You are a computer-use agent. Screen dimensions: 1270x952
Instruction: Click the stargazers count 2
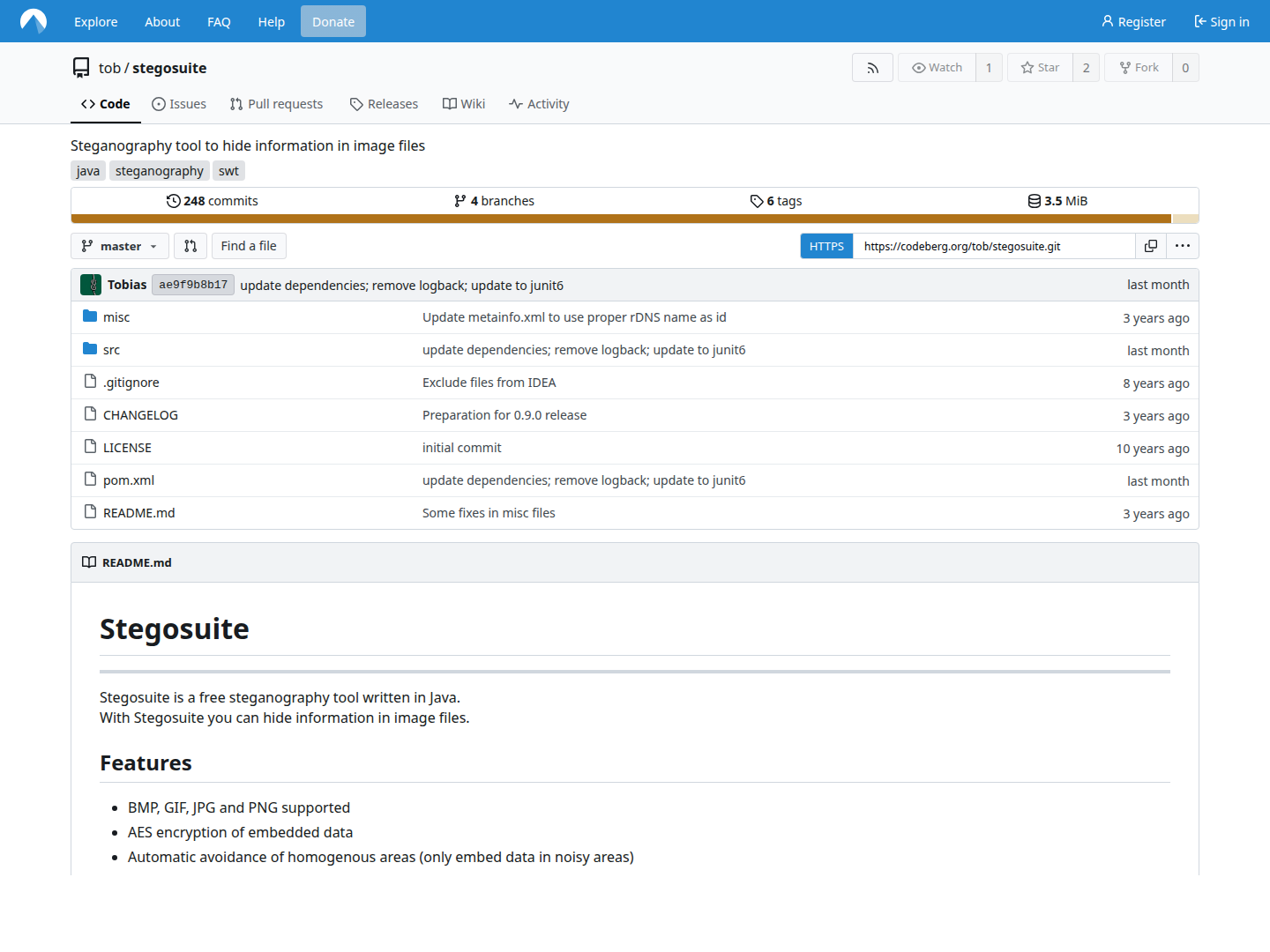(1087, 68)
